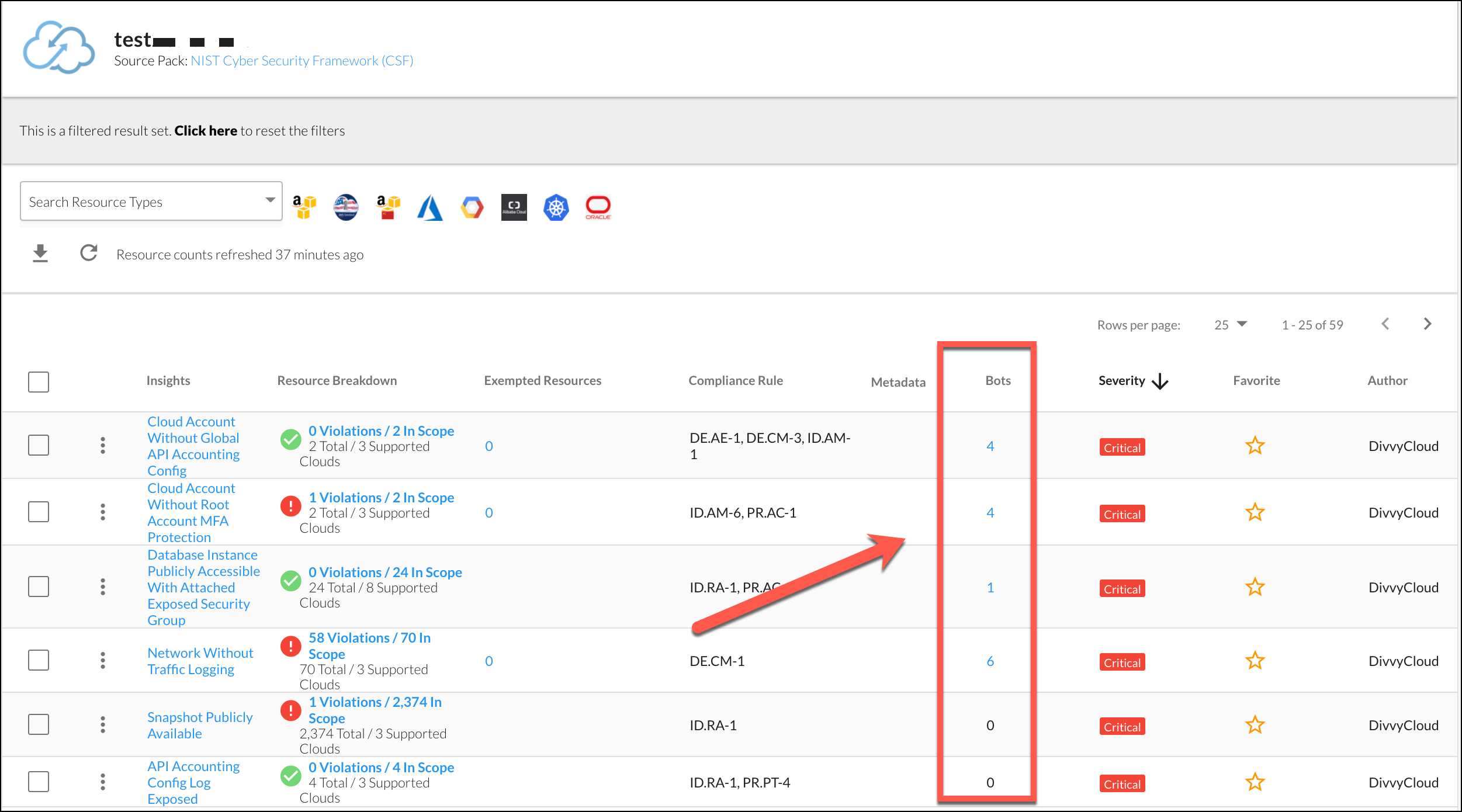
Task: View the 4 bots for Root Account MFA row
Action: pyautogui.click(x=990, y=513)
